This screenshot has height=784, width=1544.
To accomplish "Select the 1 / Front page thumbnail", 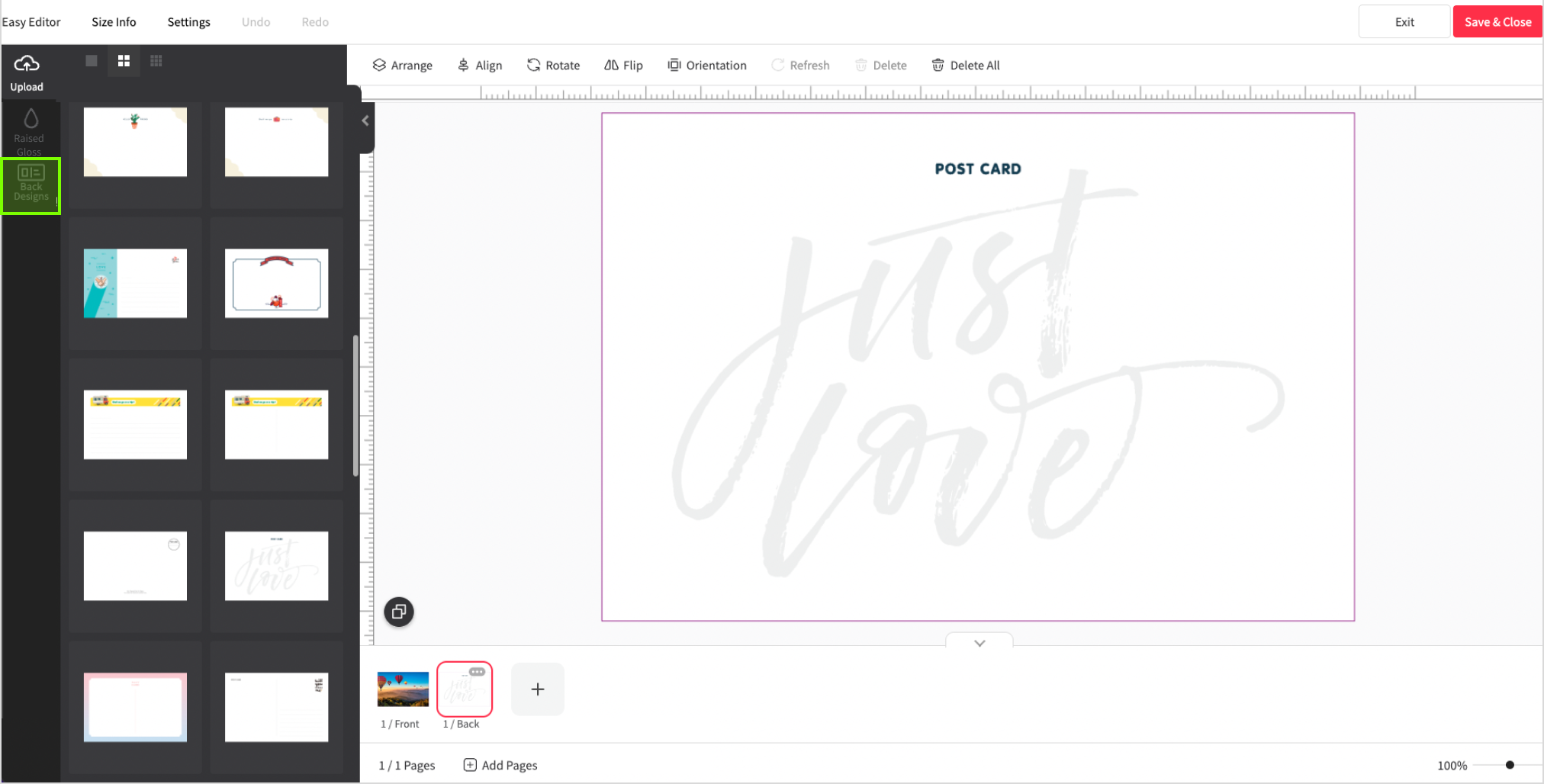I will (403, 689).
